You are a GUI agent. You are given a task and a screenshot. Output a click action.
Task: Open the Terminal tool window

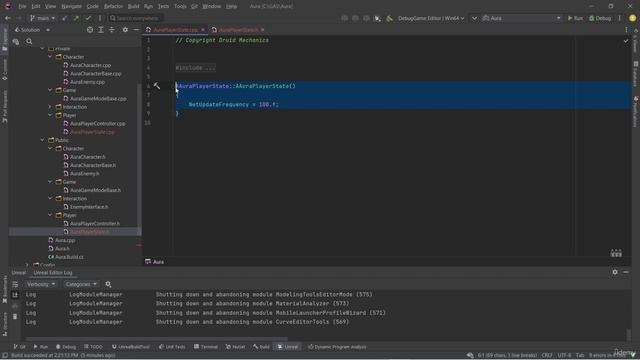pos(206,347)
